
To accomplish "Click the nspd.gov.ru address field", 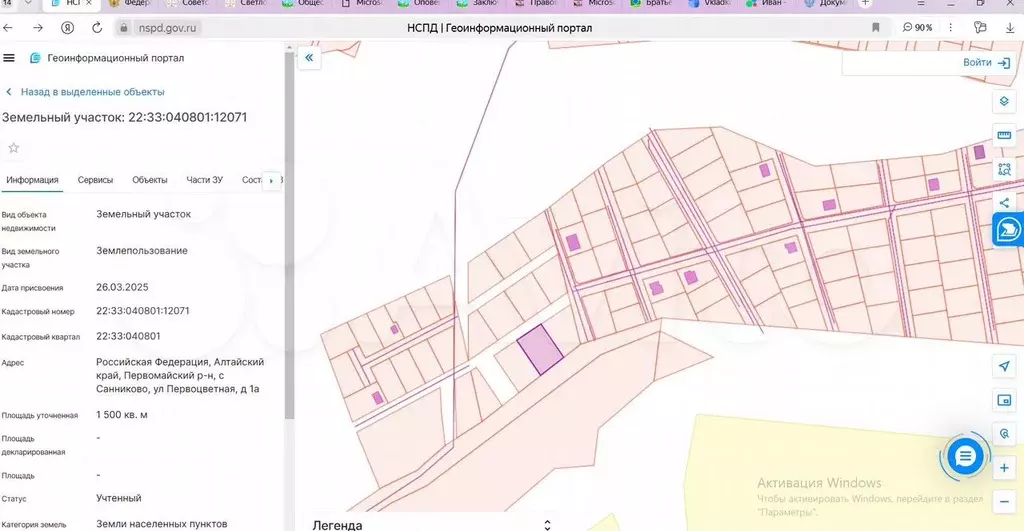I will [x=167, y=28].
